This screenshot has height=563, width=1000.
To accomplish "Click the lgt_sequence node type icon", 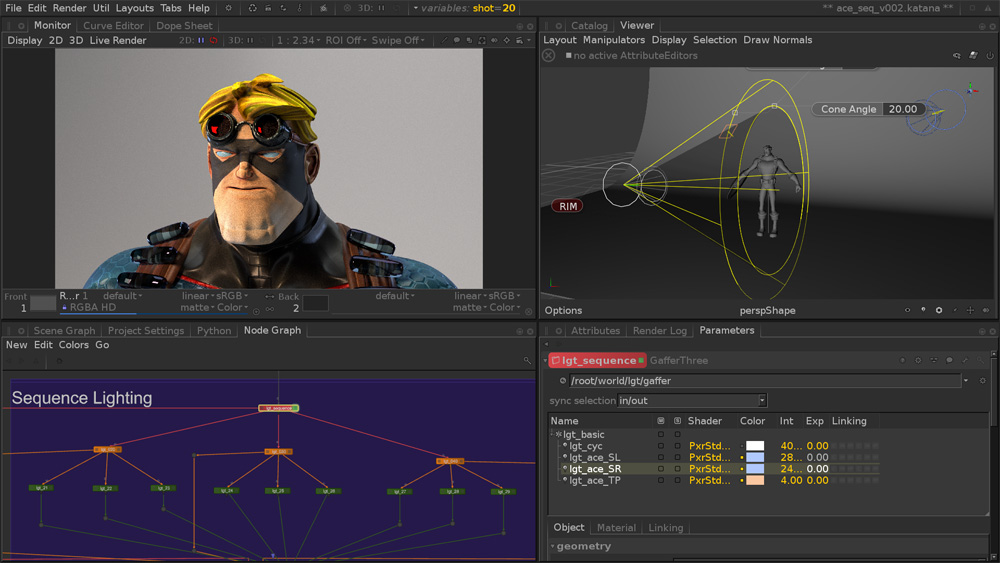I will (x=556, y=361).
